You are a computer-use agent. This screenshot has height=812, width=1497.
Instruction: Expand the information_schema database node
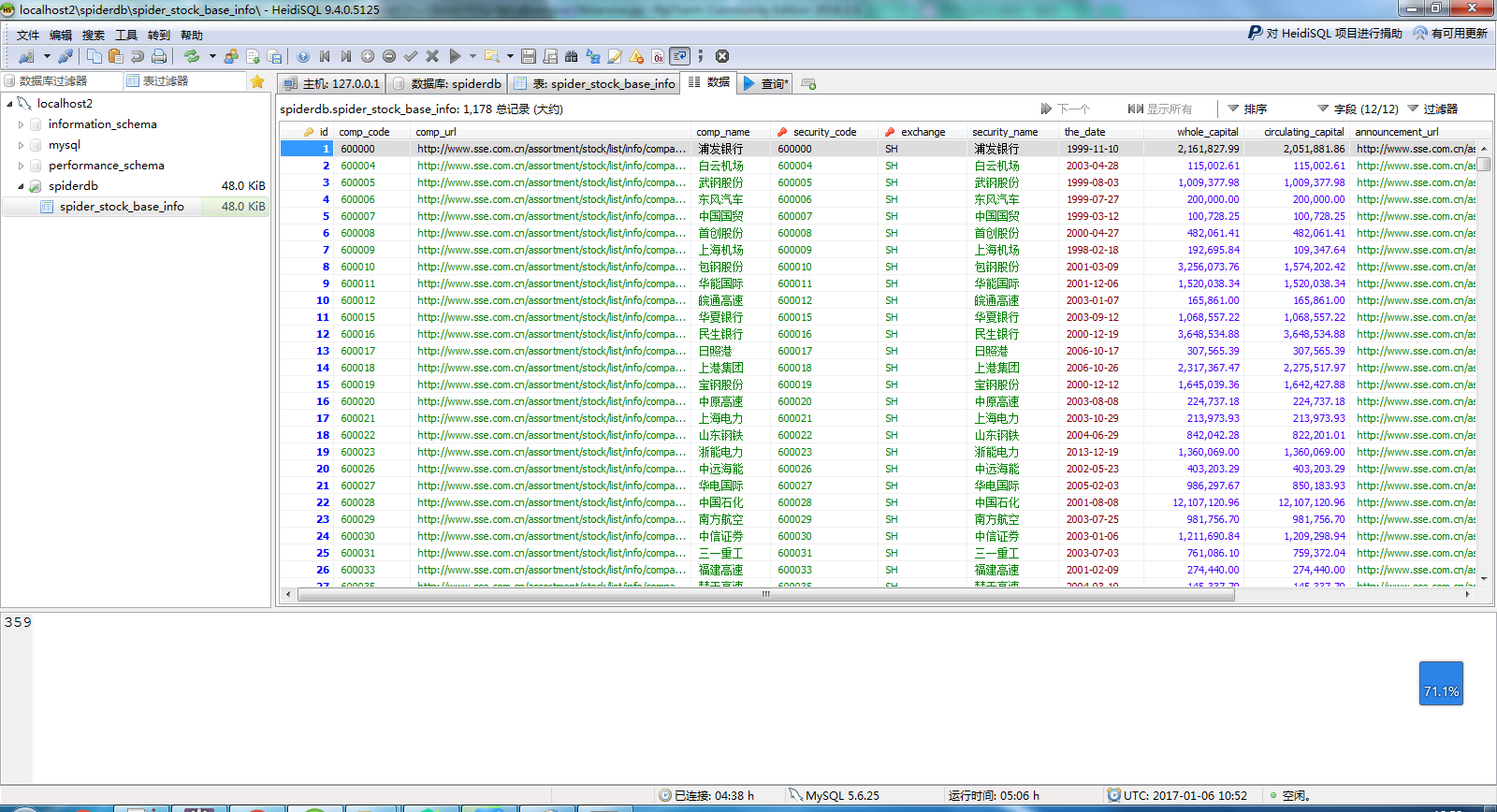pyautogui.click(x=21, y=124)
